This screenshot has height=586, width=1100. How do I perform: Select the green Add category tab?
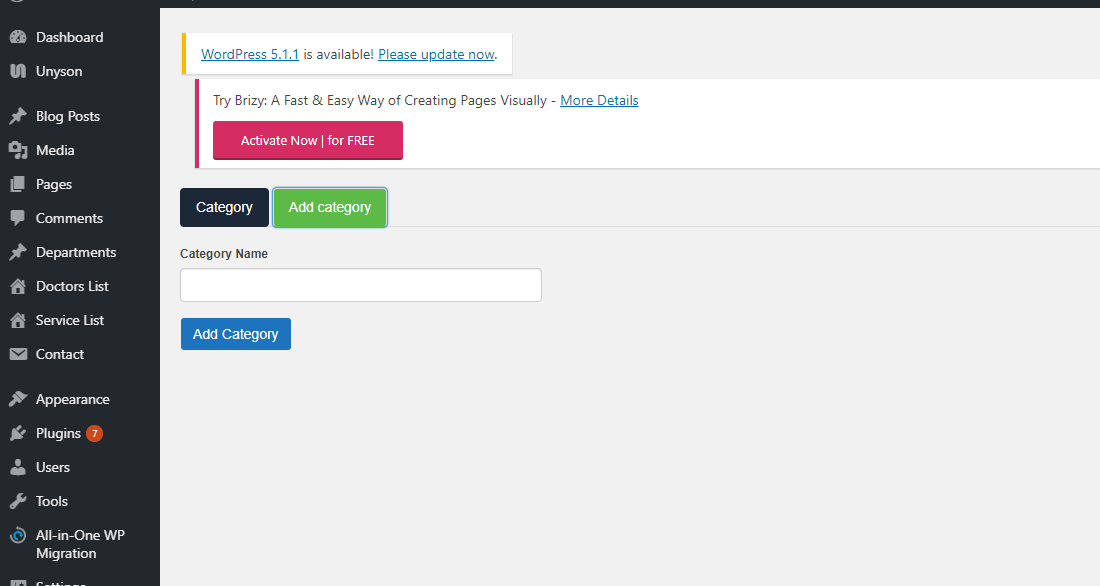coord(330,207)
